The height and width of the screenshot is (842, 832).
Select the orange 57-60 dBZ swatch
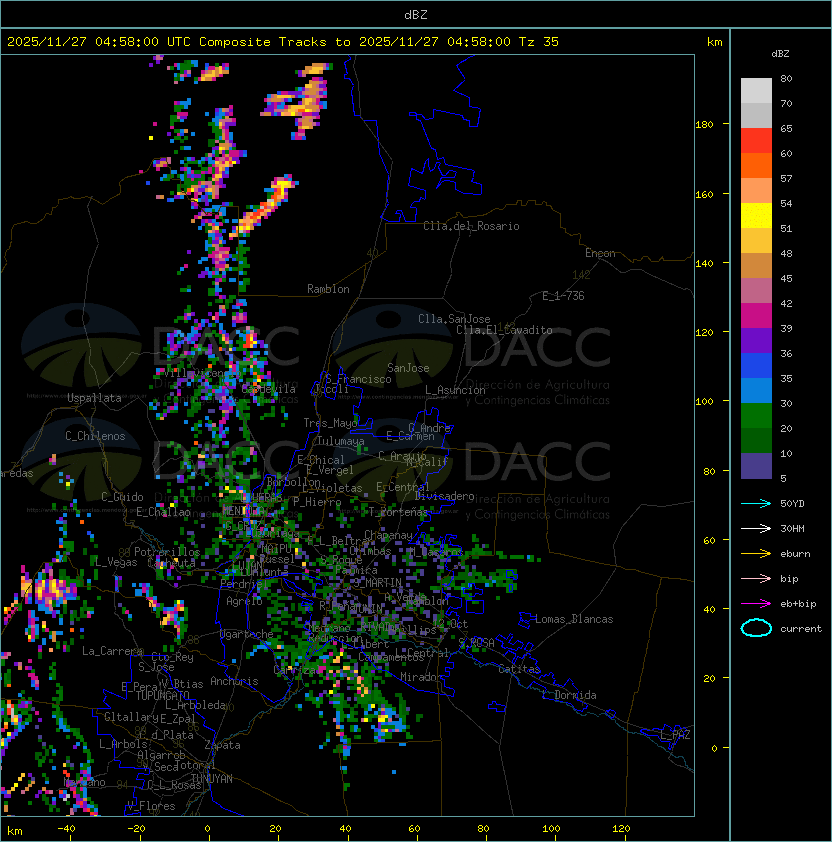click(x=756, y=165)
